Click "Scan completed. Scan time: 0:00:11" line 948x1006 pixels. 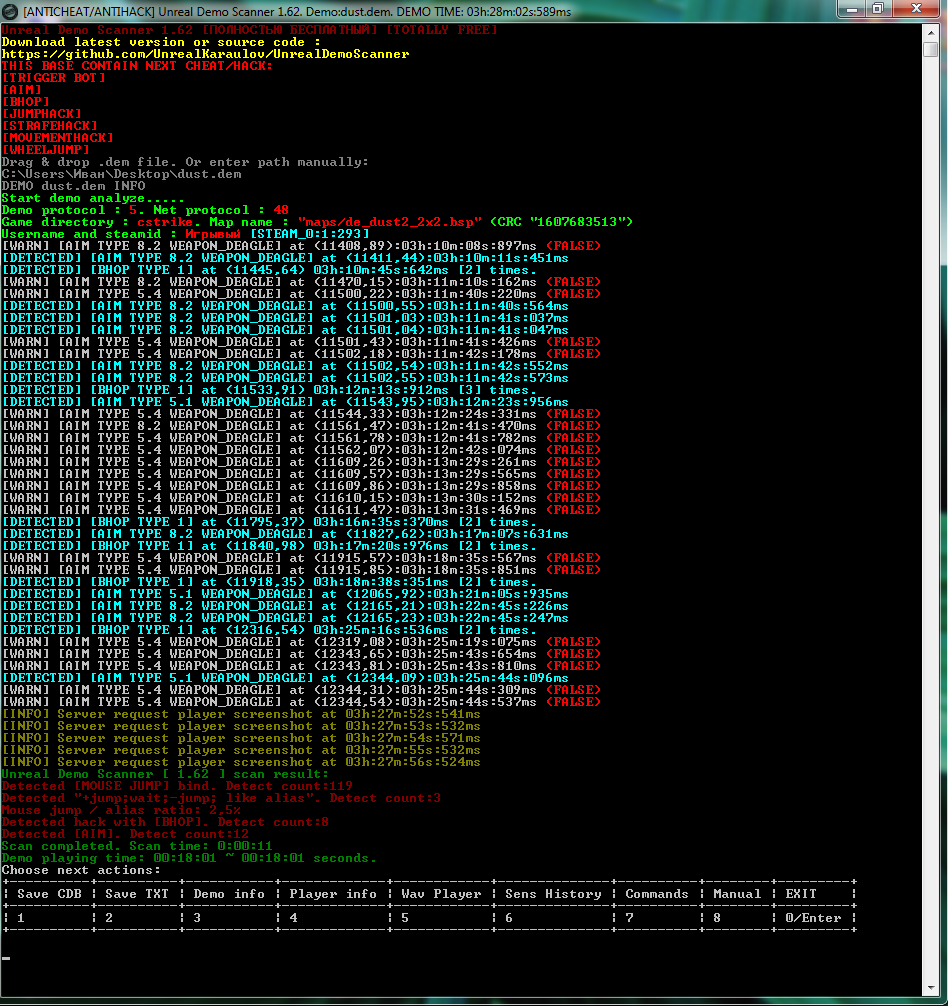tap(137, 846)
